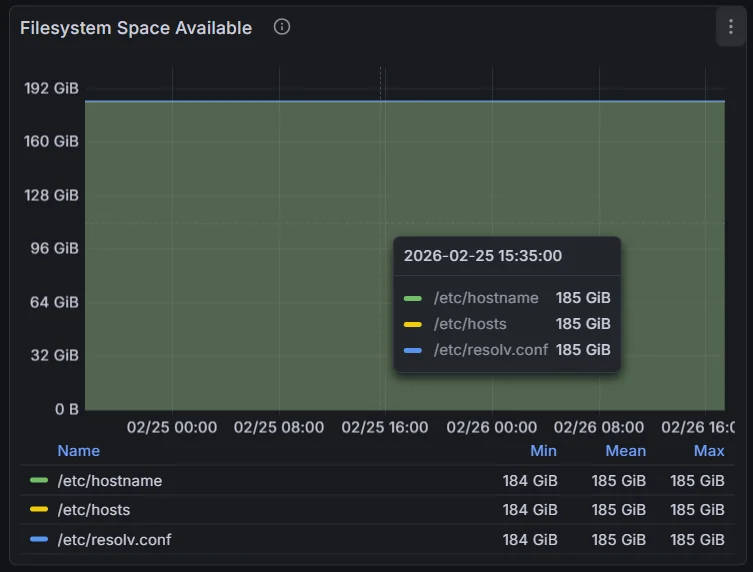Click /etc/hostname row in the hover tooltip
This screenshot has width=753, height=572.
click(507, 298)
